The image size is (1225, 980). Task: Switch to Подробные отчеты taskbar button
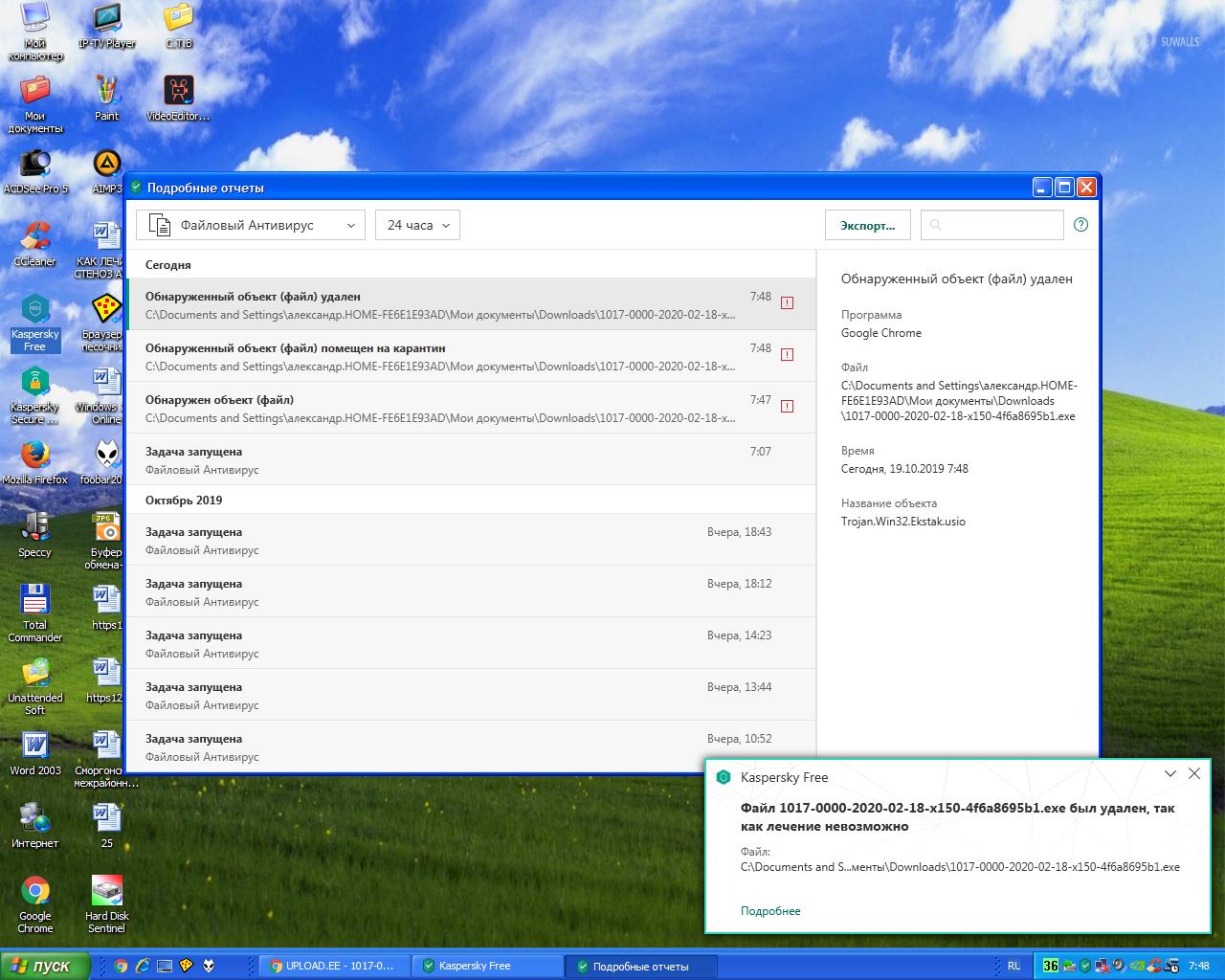click(x=640, y=966)
